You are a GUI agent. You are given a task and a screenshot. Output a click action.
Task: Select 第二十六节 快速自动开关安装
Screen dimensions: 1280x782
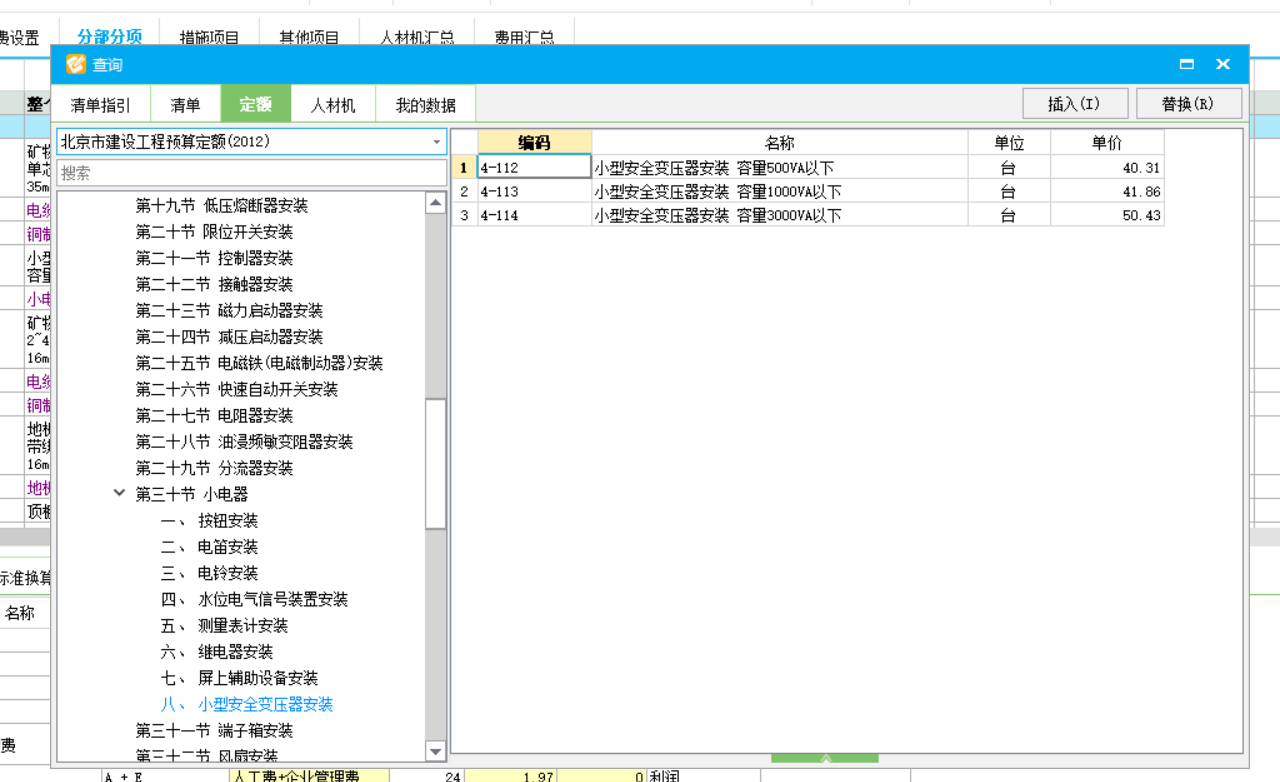tap(237, 389)
